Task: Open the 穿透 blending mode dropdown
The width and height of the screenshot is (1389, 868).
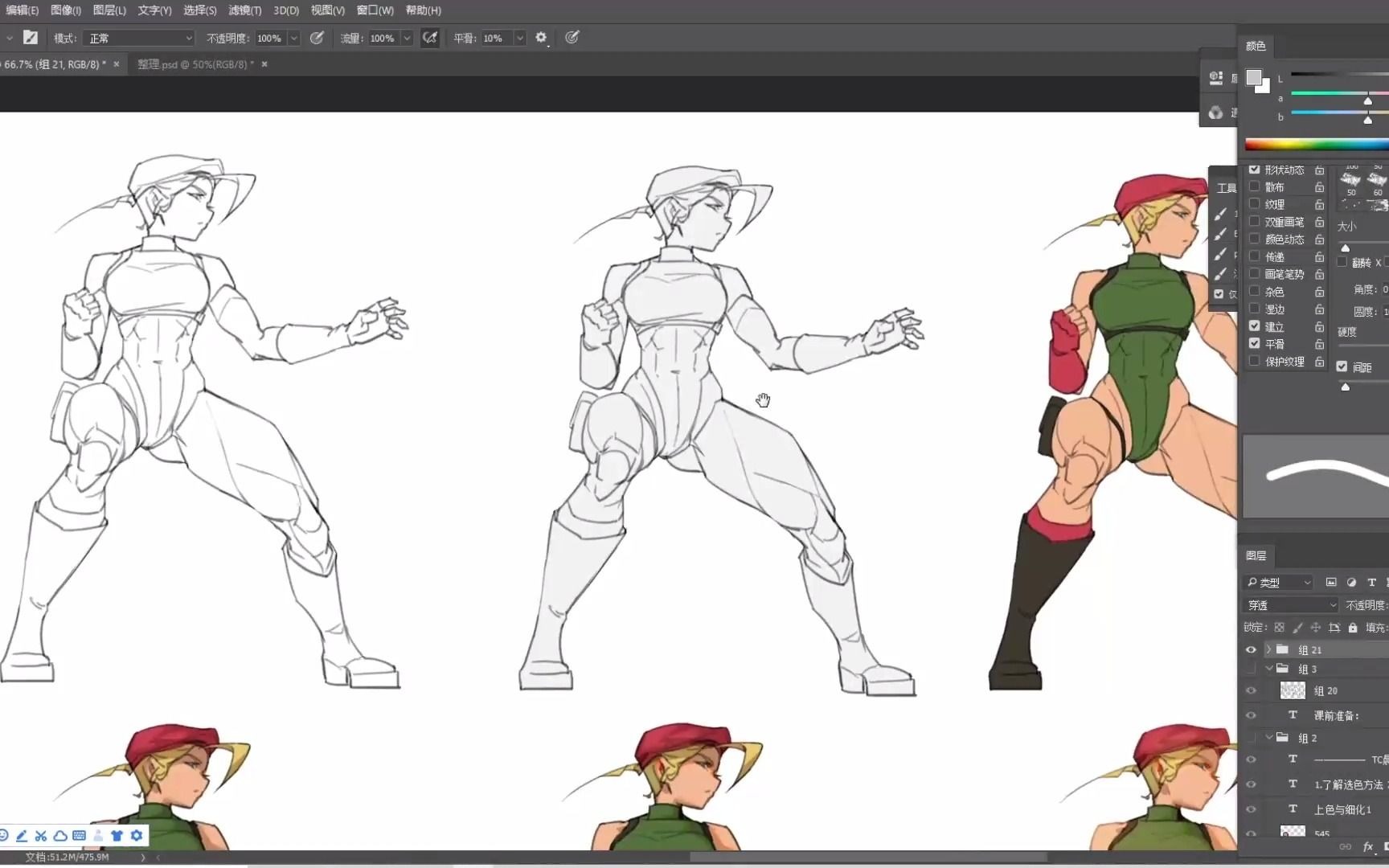Action: (x=1291, y=604)
